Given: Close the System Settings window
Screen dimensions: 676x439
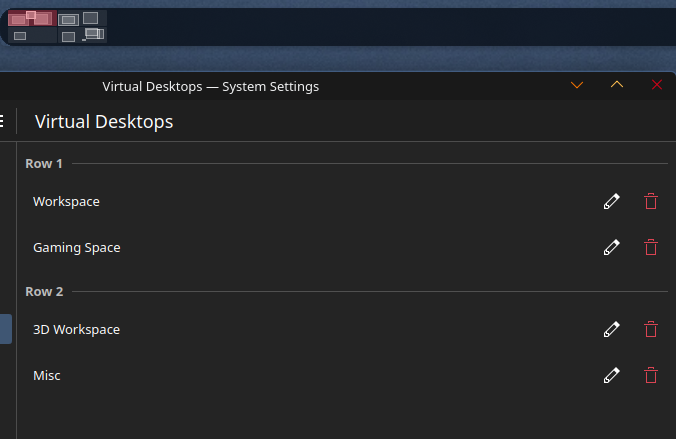Looking at the screenshot, I should point(657,85).
